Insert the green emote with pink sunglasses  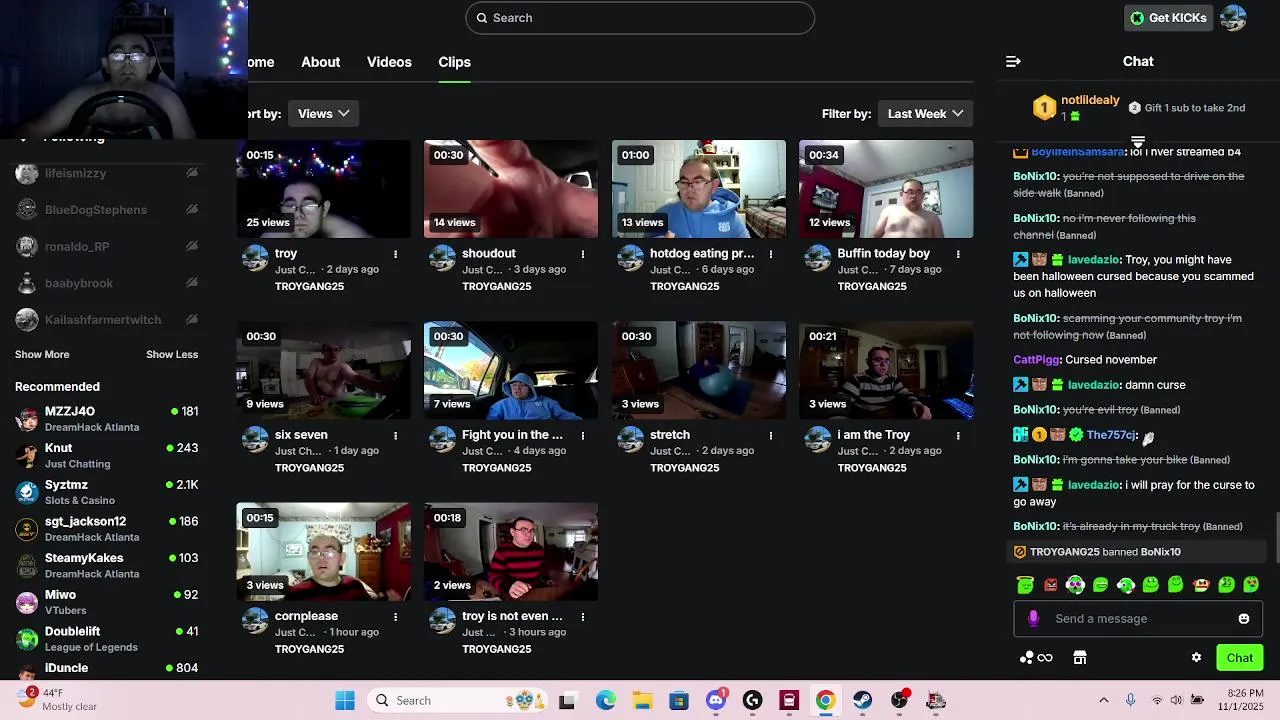point(1075,585)
